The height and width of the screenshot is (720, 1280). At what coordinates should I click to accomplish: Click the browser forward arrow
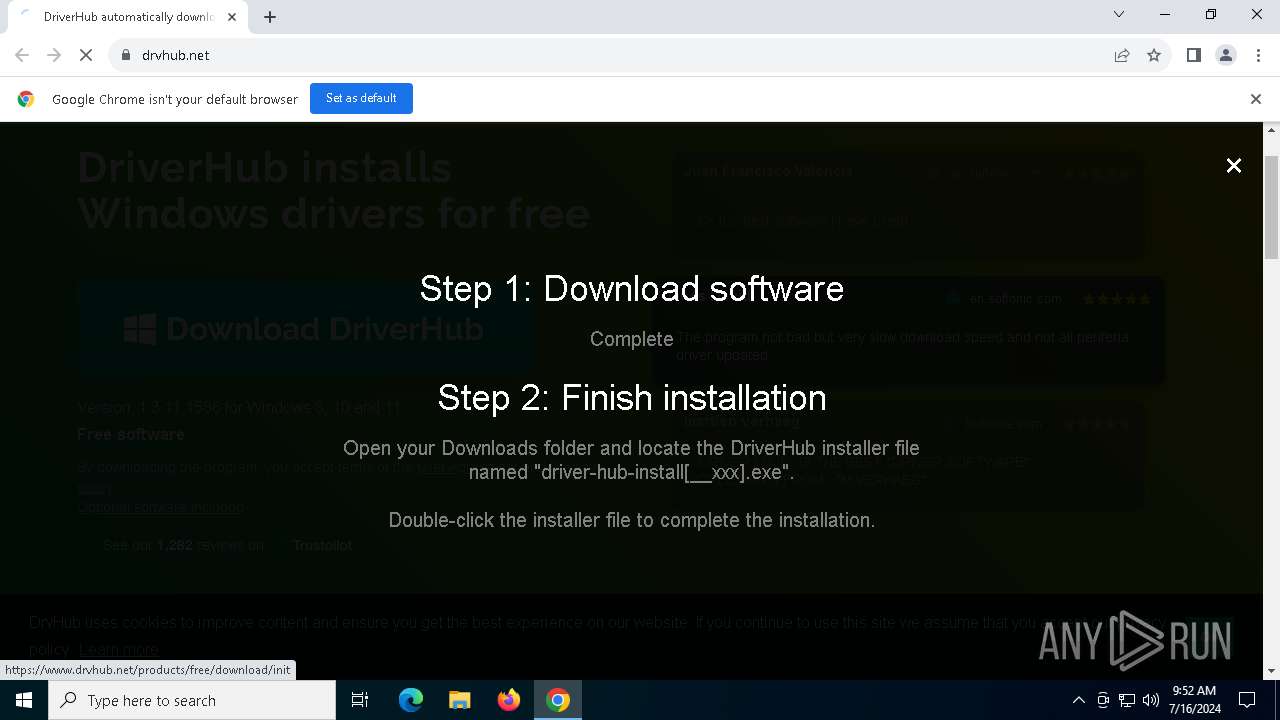54,55
